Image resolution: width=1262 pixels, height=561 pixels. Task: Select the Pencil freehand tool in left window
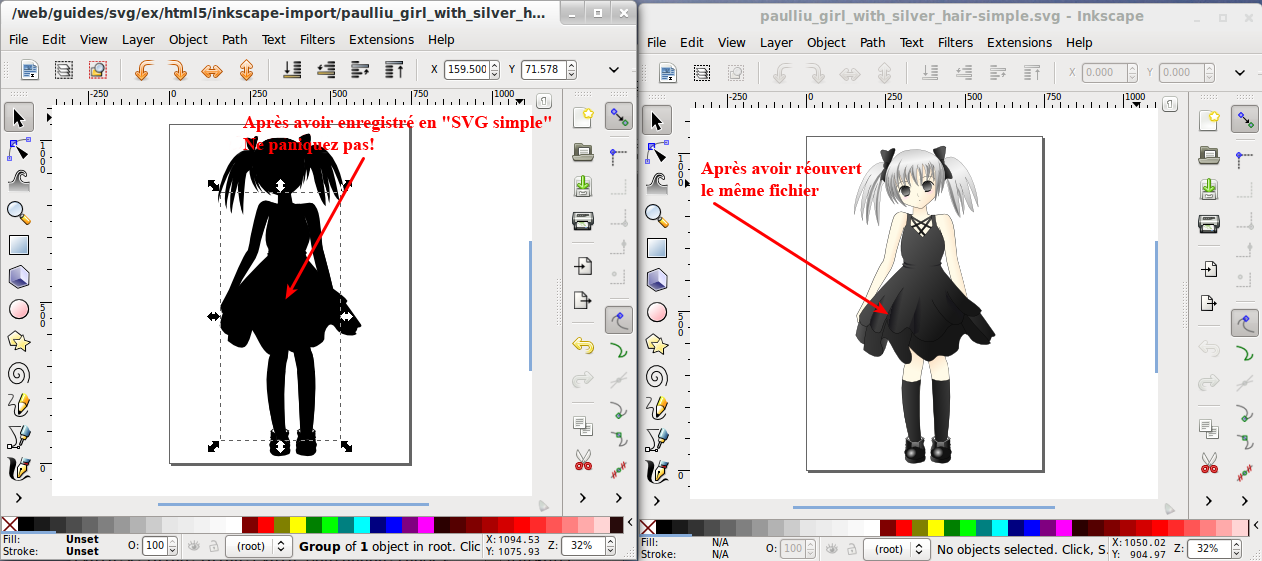(18, 405)
